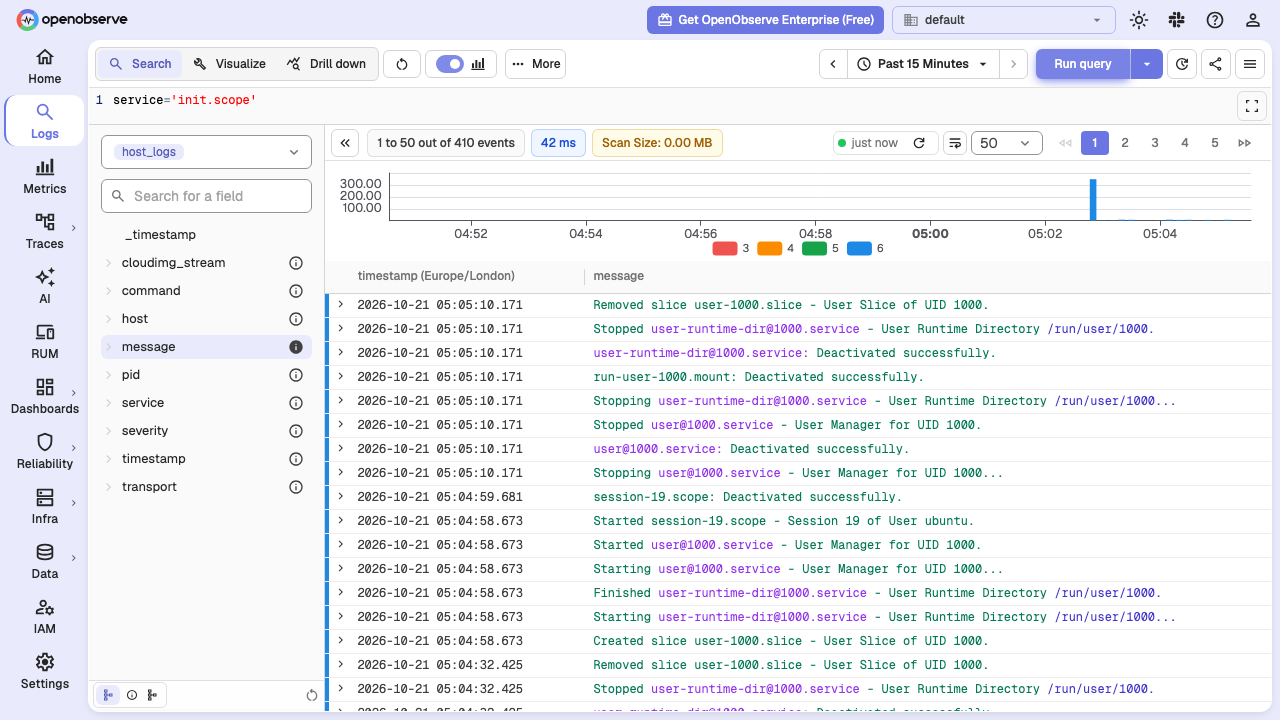Open Metrics in the sidebar
The height and width of the screenshot is (720, 1280).
45,177
